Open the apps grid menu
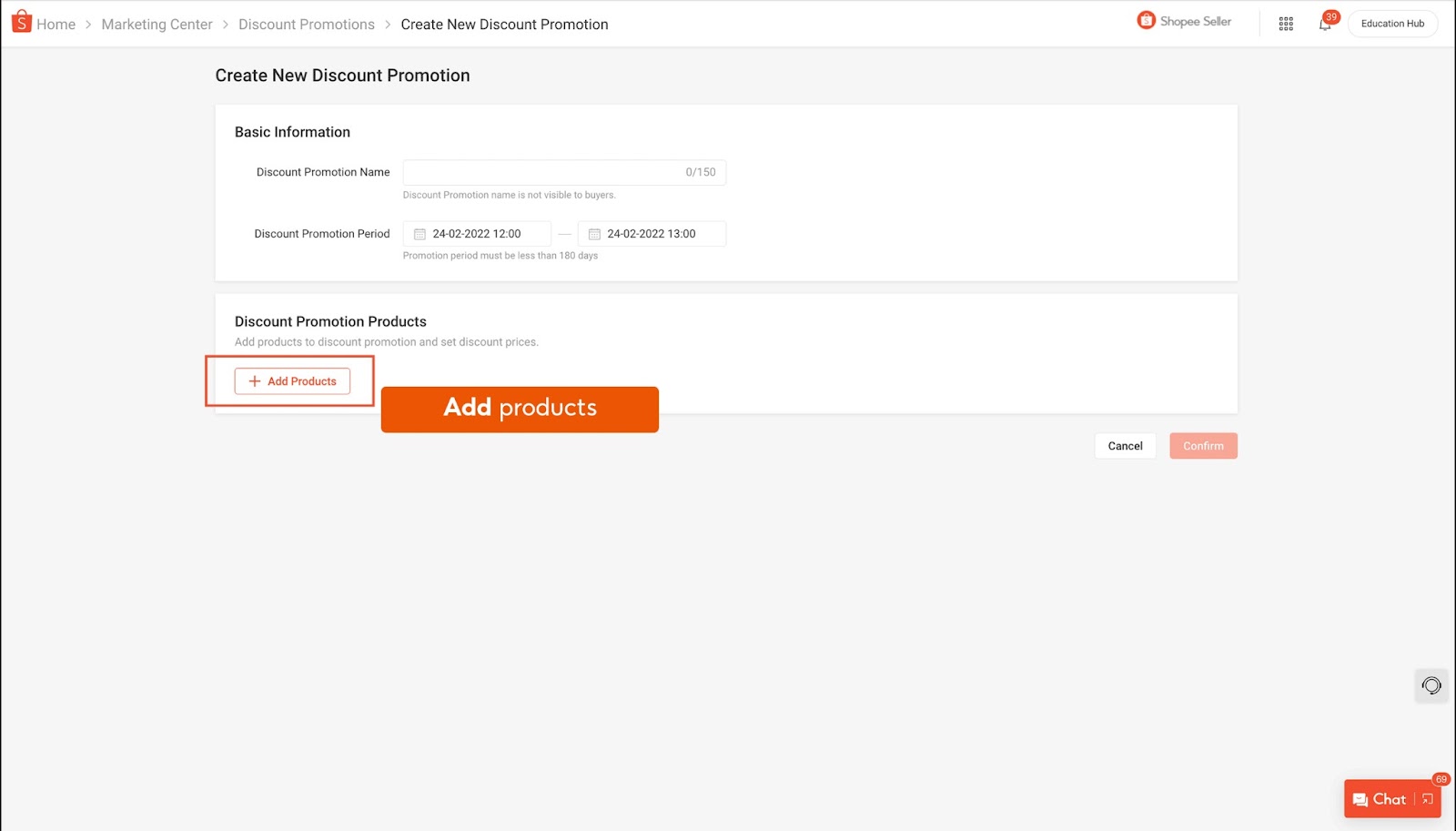The height and width of the screenshot is (831, 1456). pos(1286,23)
